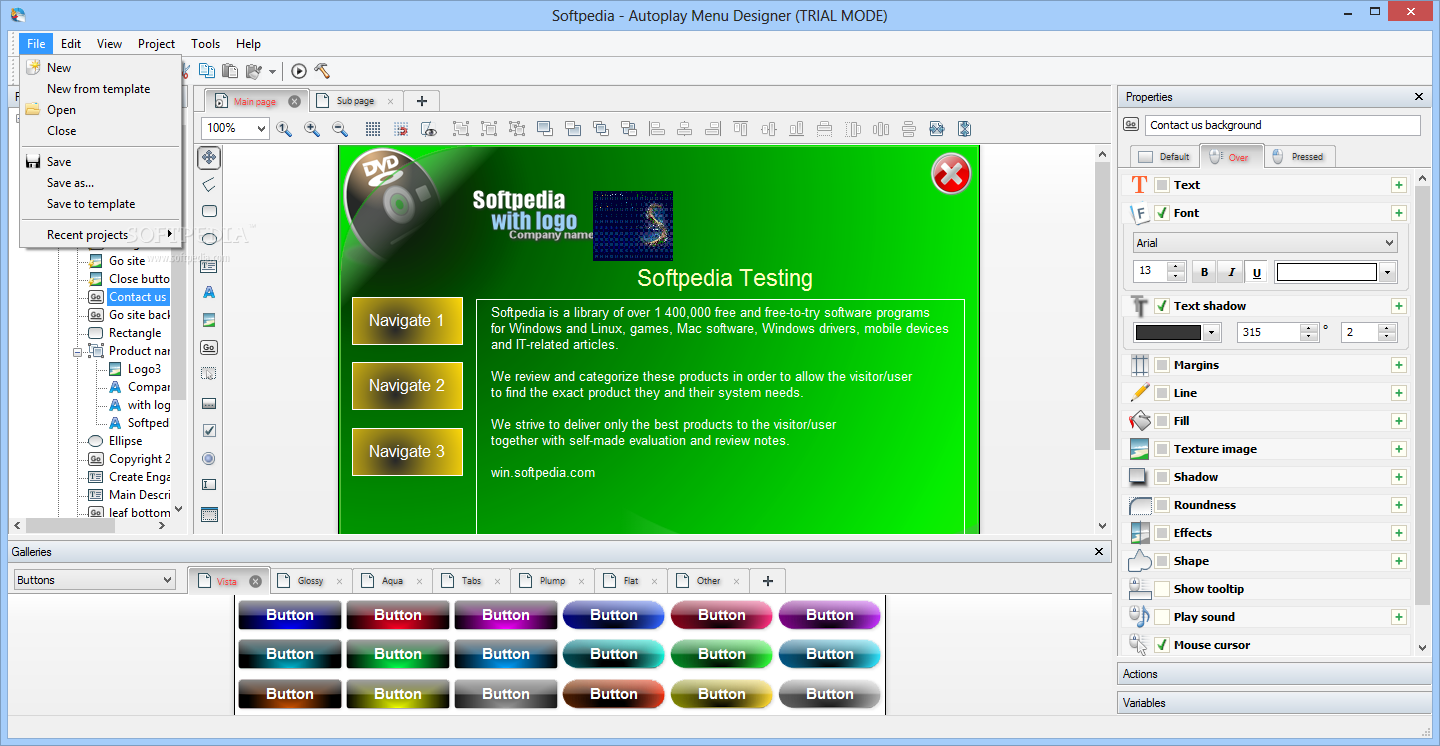Click the Paste icon in main toolbar

tap(230, 71)
